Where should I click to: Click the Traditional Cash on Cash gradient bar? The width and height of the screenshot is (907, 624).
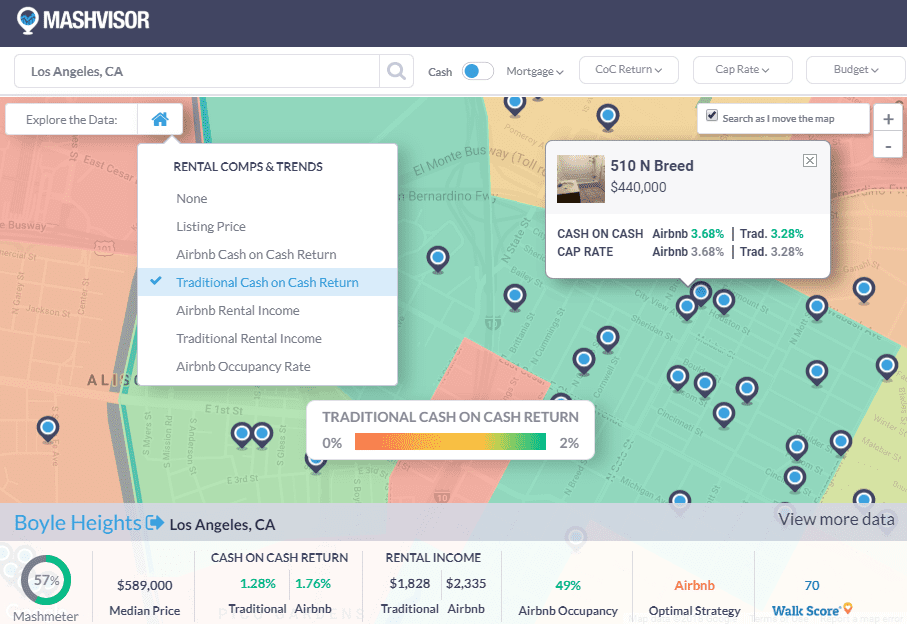tap(450, 442)
